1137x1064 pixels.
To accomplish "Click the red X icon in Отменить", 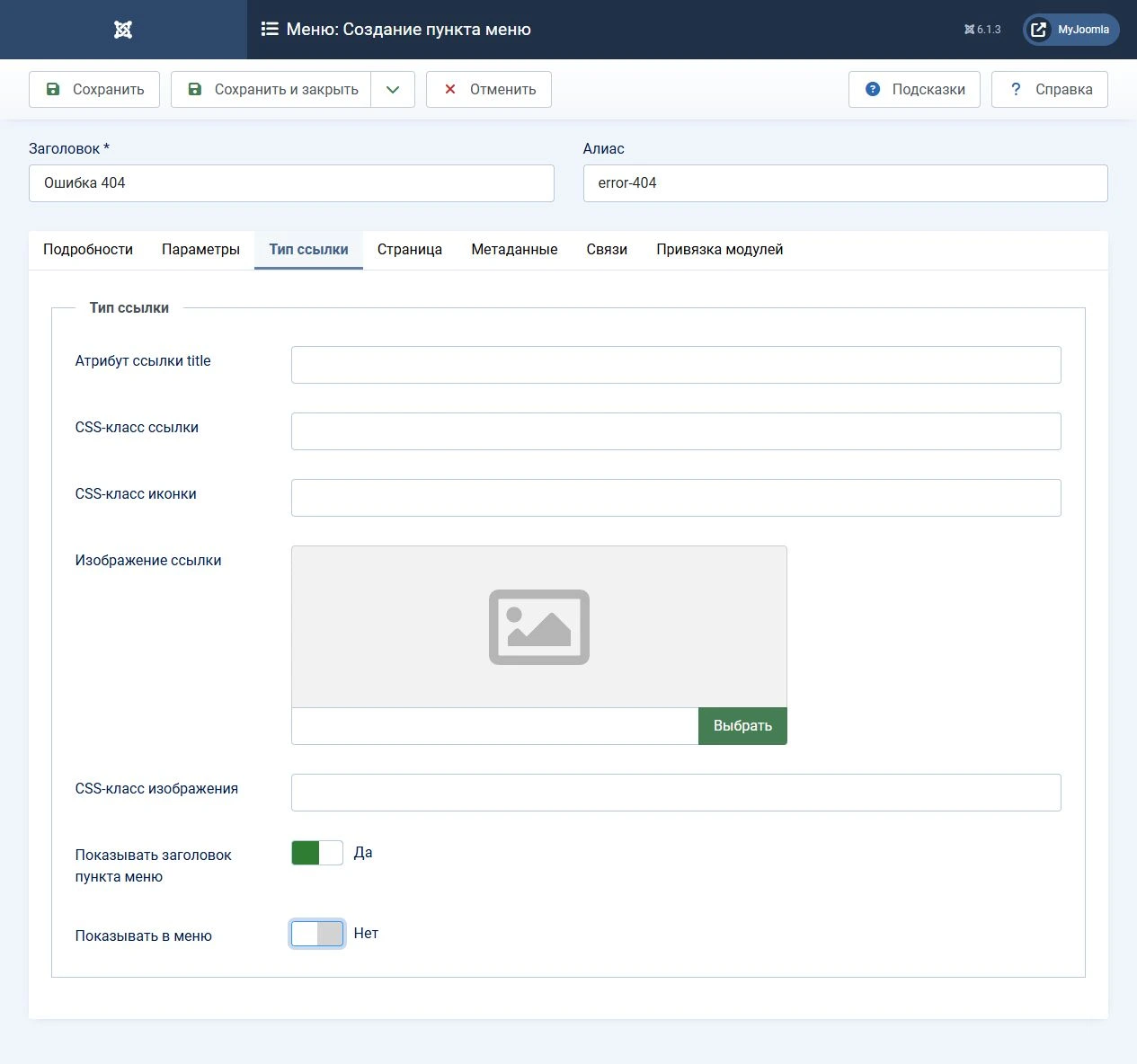I will pyautogui.click(x=450, y=89).
